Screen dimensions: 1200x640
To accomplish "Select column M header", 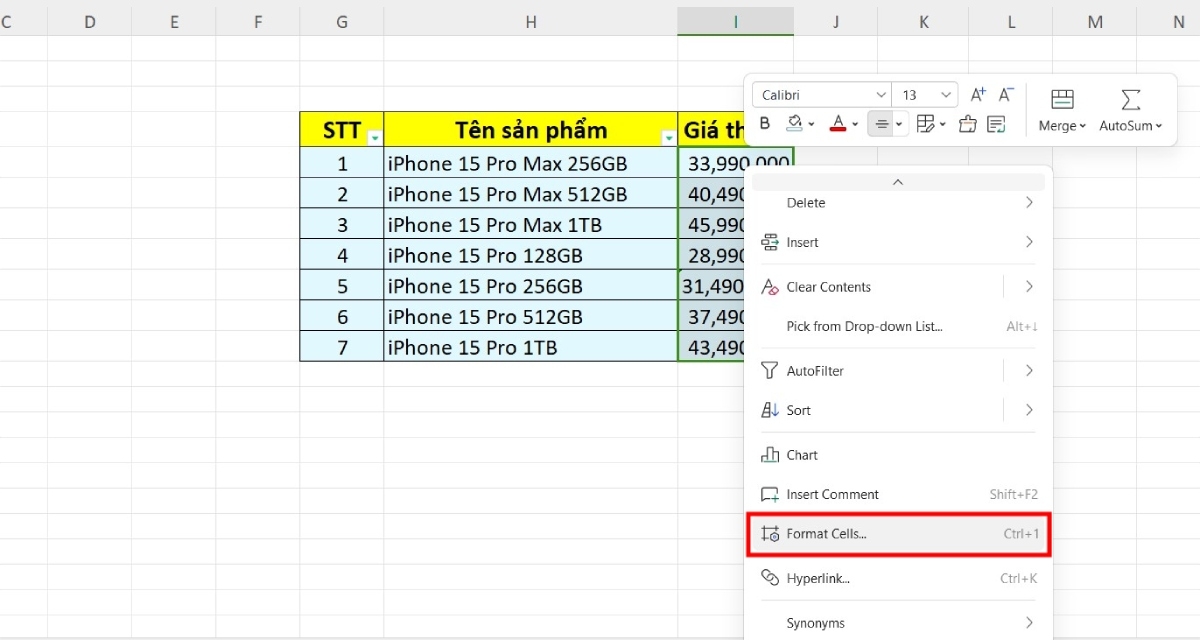I will pyautogui.click(x=1095, y=21).
